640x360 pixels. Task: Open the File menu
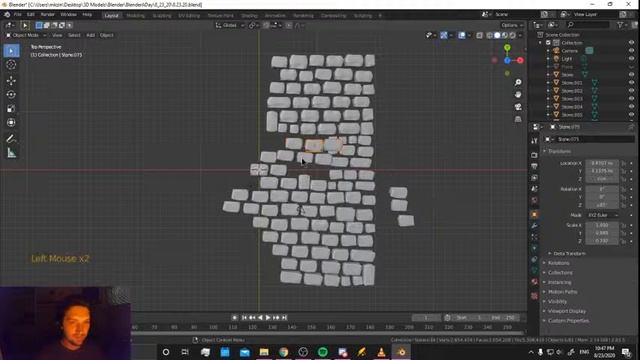pos(18,15)
